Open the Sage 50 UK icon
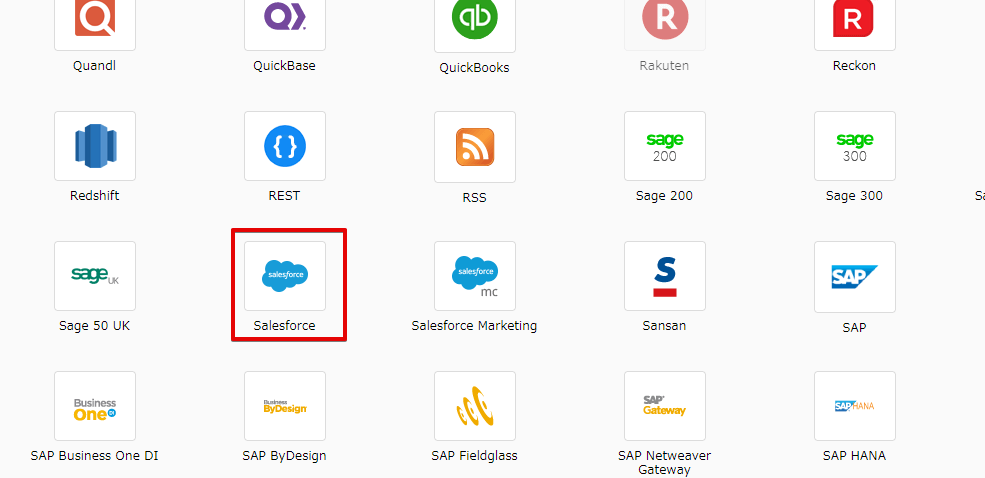The image size is (985, 478). [95, 276]
